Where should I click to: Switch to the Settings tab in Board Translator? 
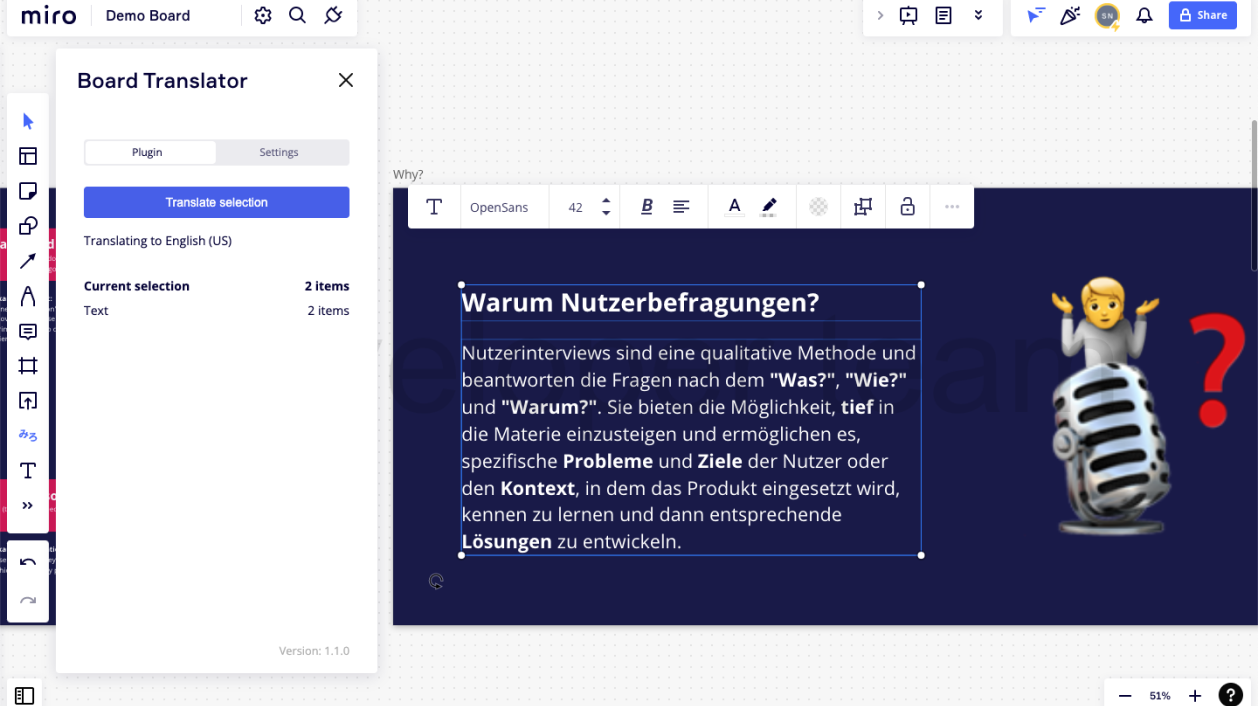pos(278,152)
